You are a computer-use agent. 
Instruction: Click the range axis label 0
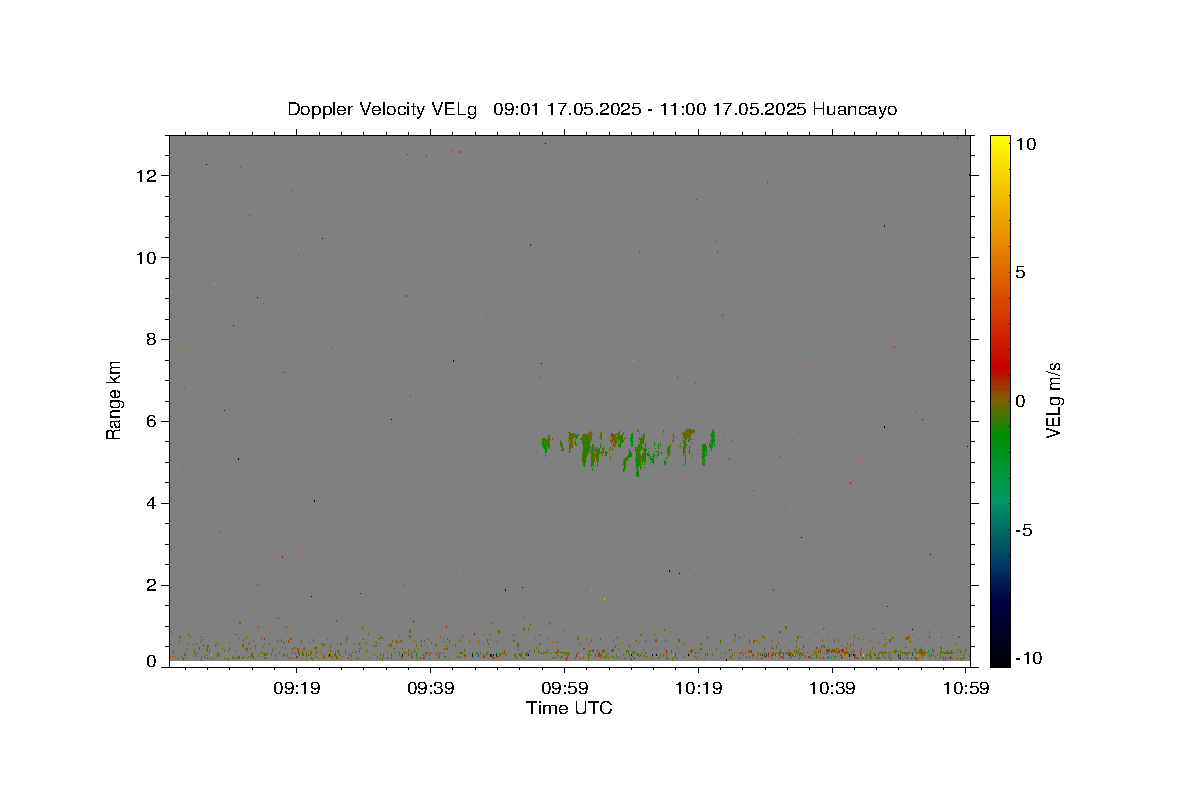(x=153, y=662)
